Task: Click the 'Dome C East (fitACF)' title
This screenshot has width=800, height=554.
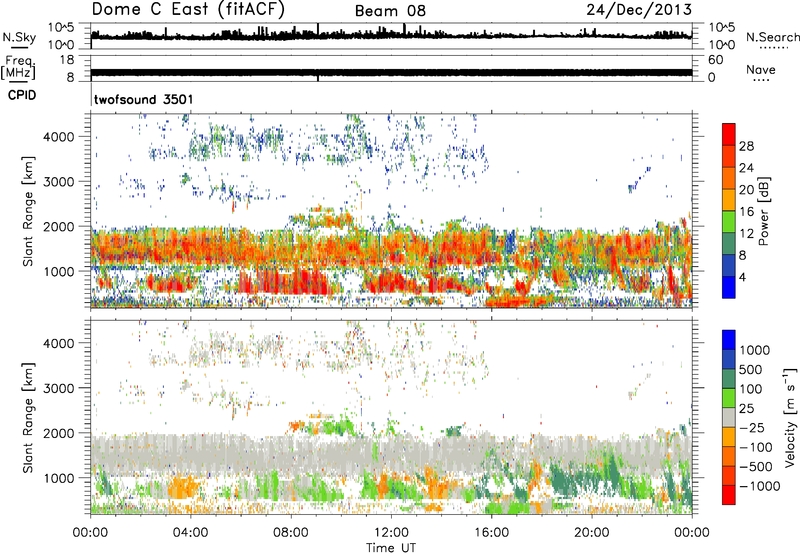Action: click(188, 9)
